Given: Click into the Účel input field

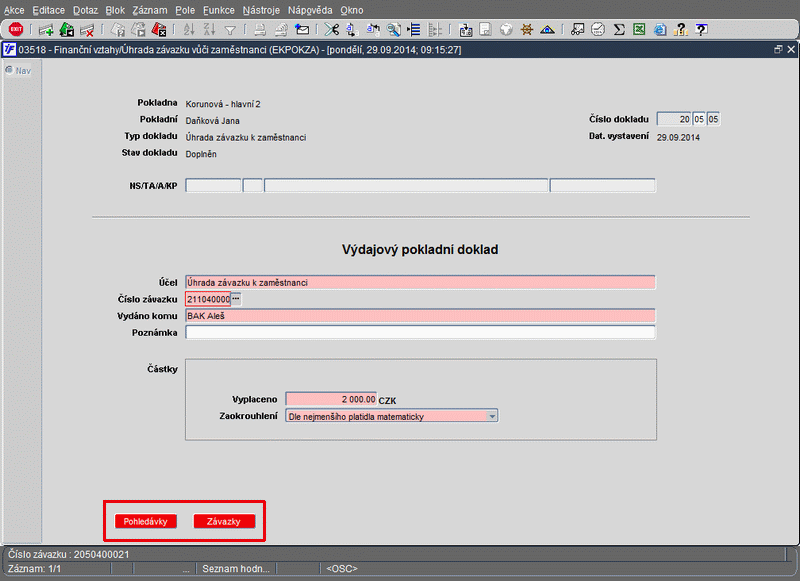Looking at the screenshot, I should tap(420, 283).
